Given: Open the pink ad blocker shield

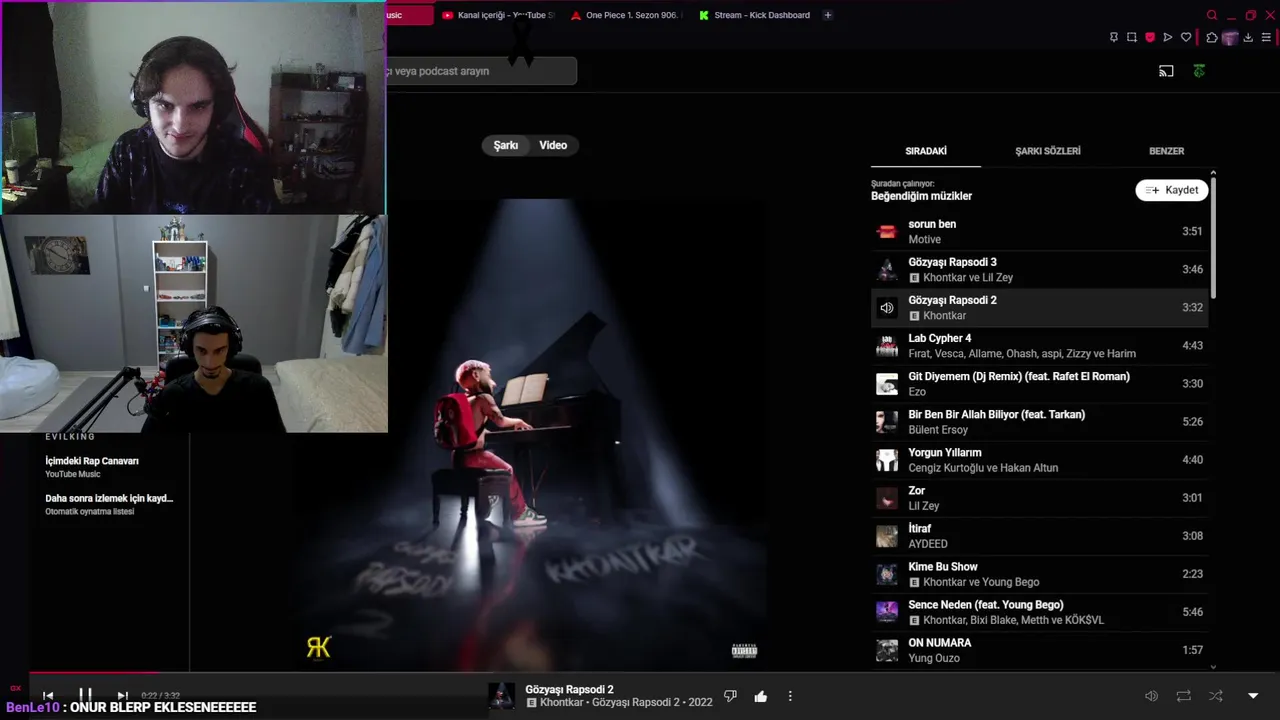Looking at the screenshot, I should point(1150,38).
